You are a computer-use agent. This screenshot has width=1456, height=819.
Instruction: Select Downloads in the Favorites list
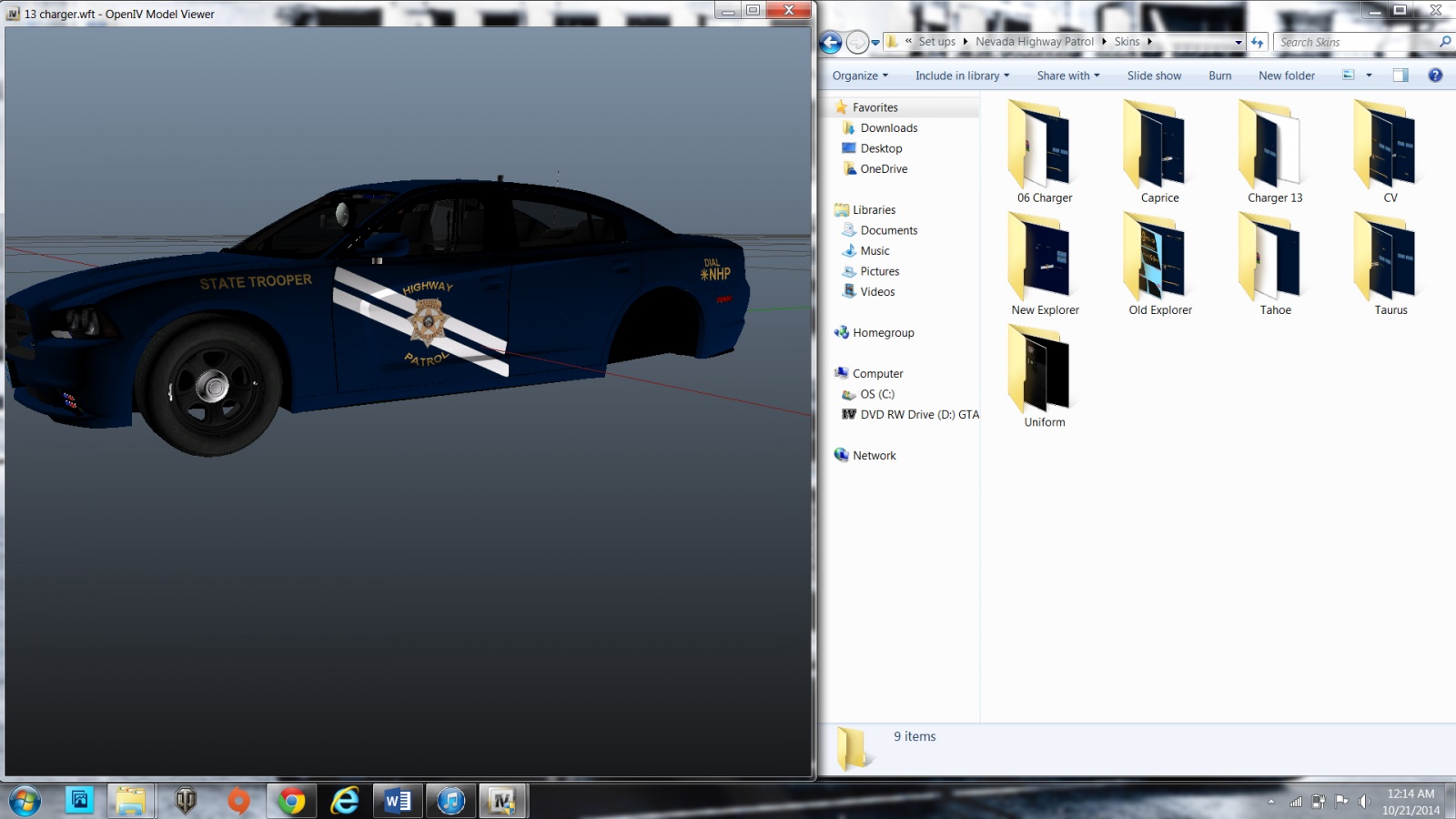888,128
